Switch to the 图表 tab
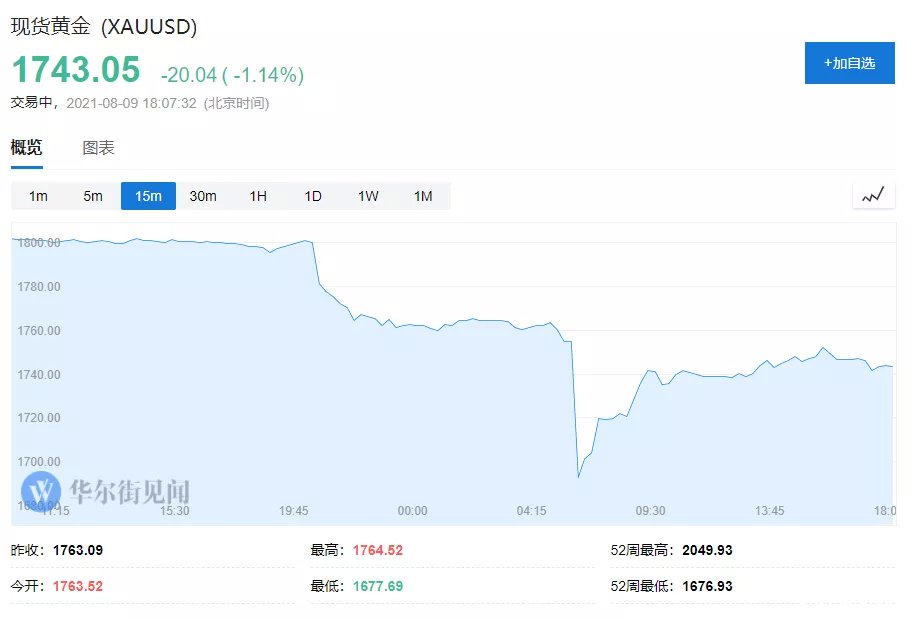 pyautogui.click(x=98, y=148)
